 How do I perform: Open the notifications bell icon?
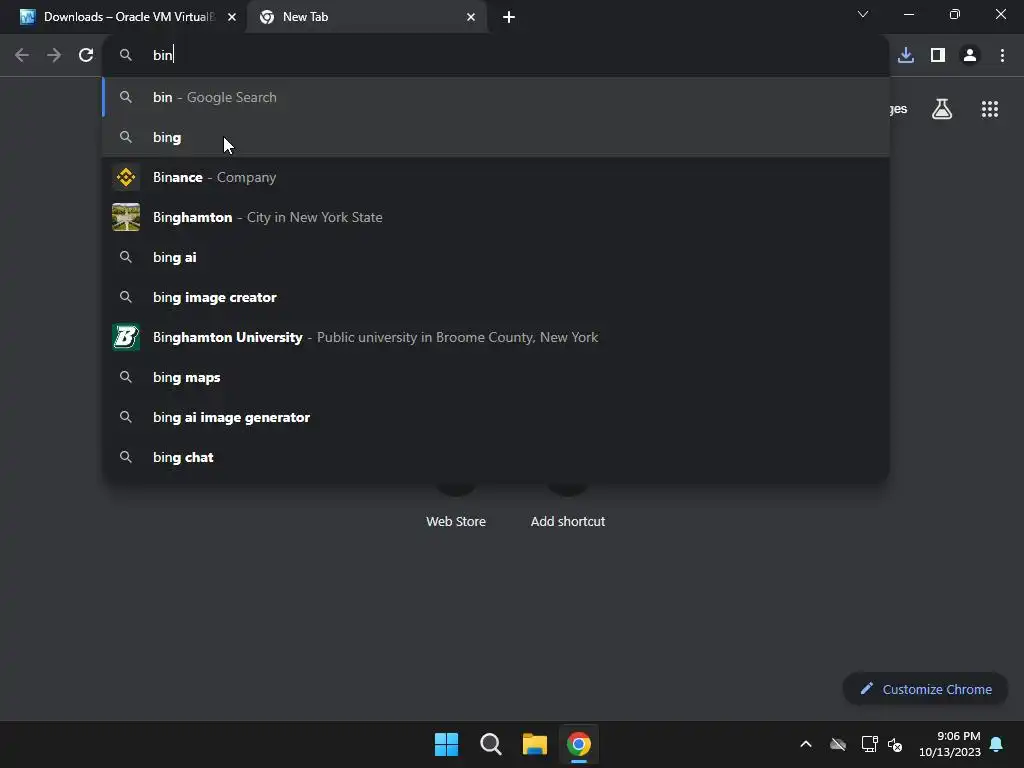(997, 744)
